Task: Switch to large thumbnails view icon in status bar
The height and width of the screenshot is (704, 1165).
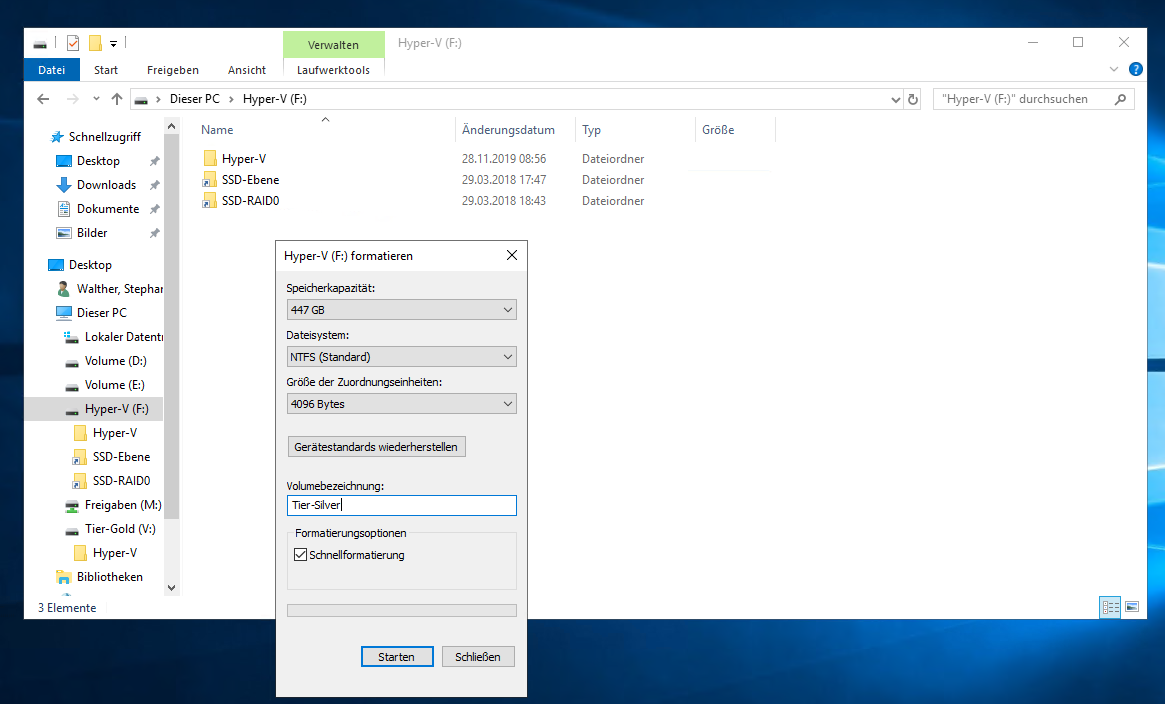Action: pyautogui.click(x=1132, y=607)
